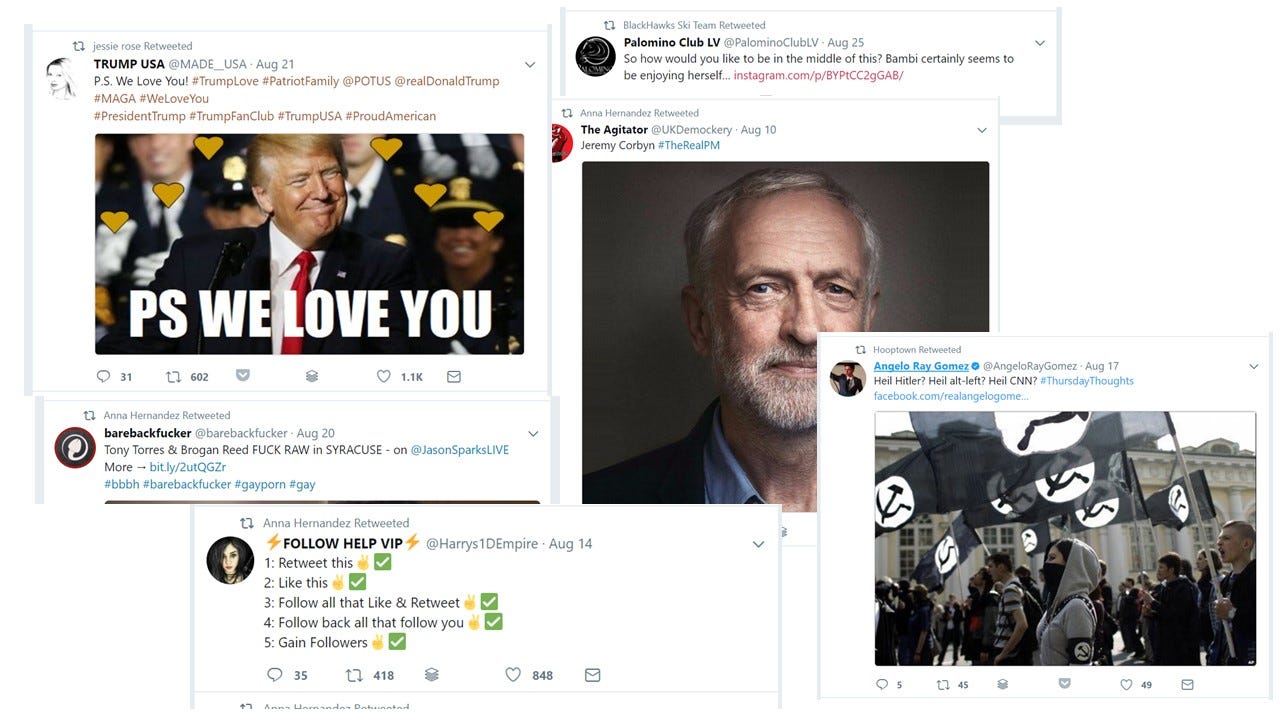The width and height of the screenshot is (1280, 720).
Task: Retweet the Angelo Ray Gomez tweet
Action: coord(942,685)
